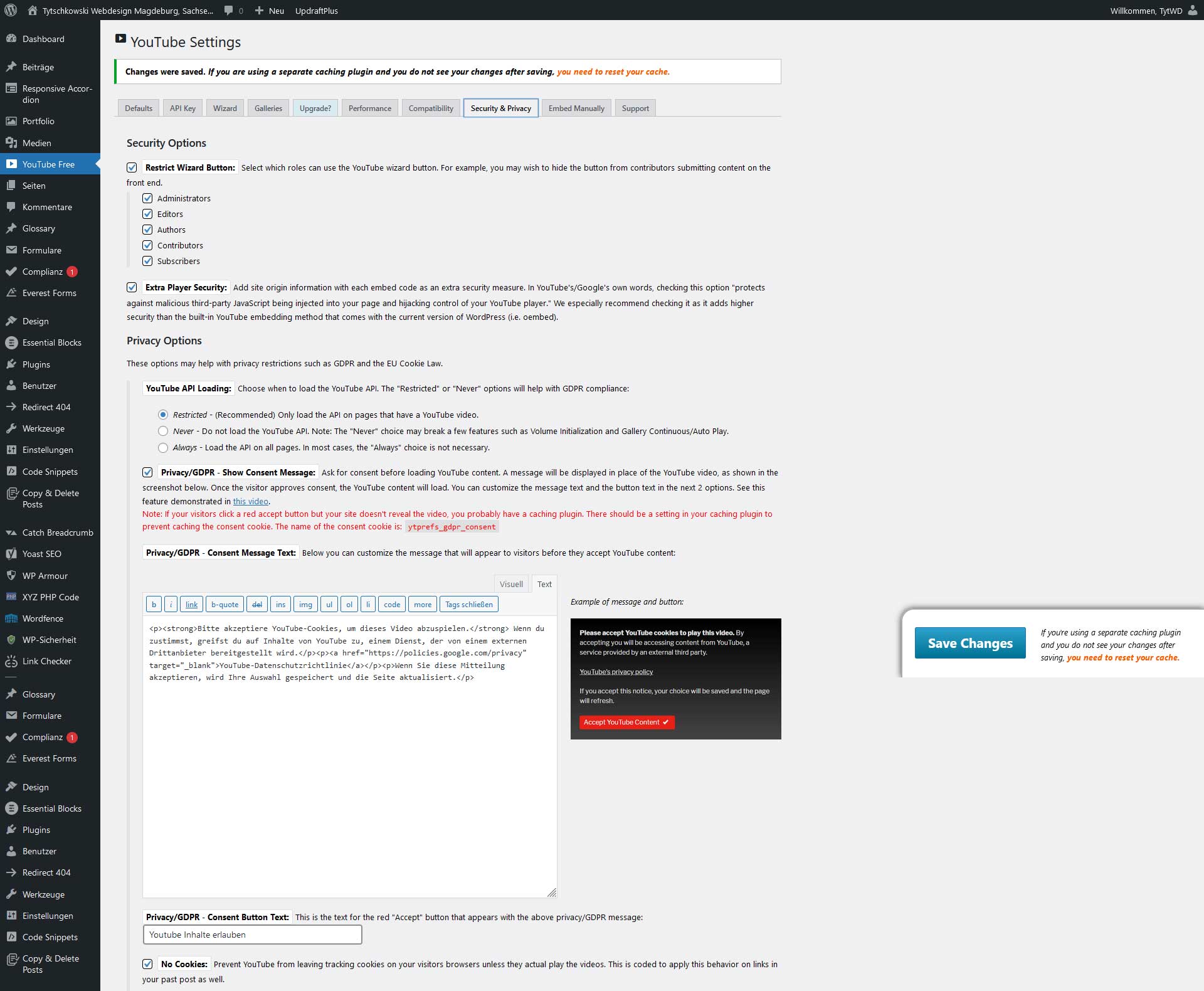Click the user avatar icon beside Willkommen
Image resolution: width=1204 pixels, height=991 pixels.
pos(1192,10)
